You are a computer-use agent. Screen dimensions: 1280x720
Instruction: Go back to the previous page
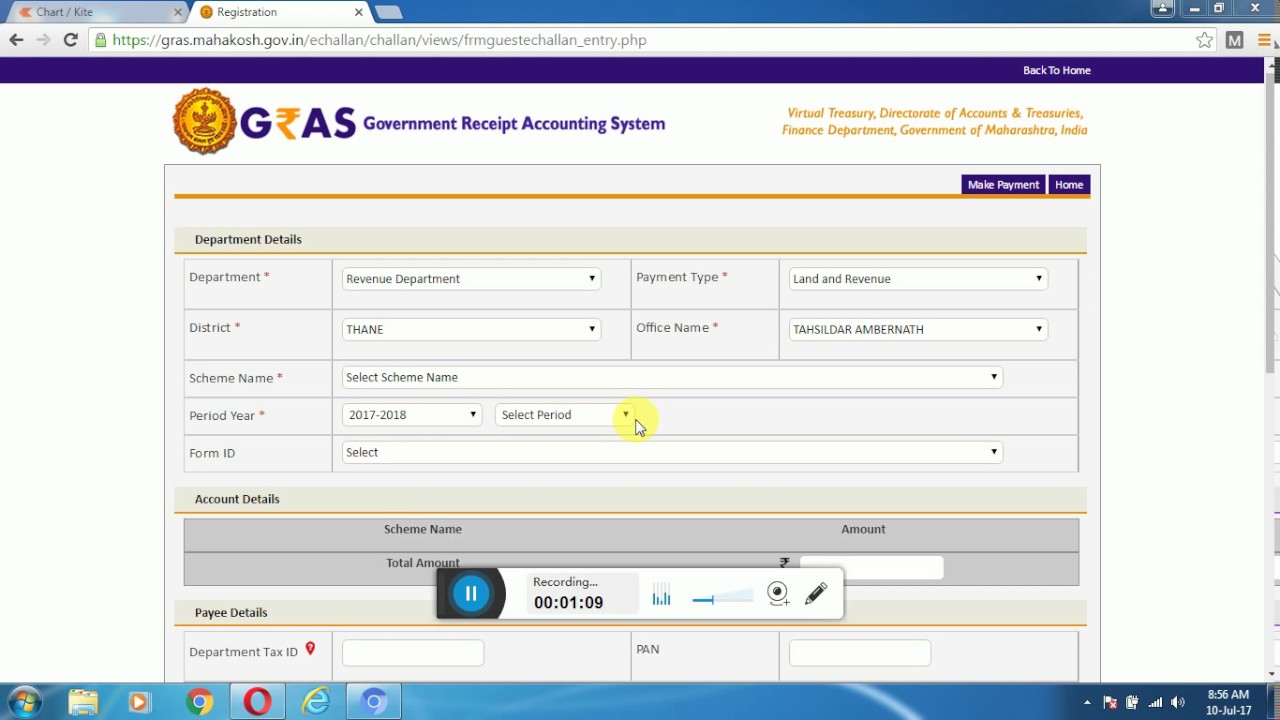16,40
